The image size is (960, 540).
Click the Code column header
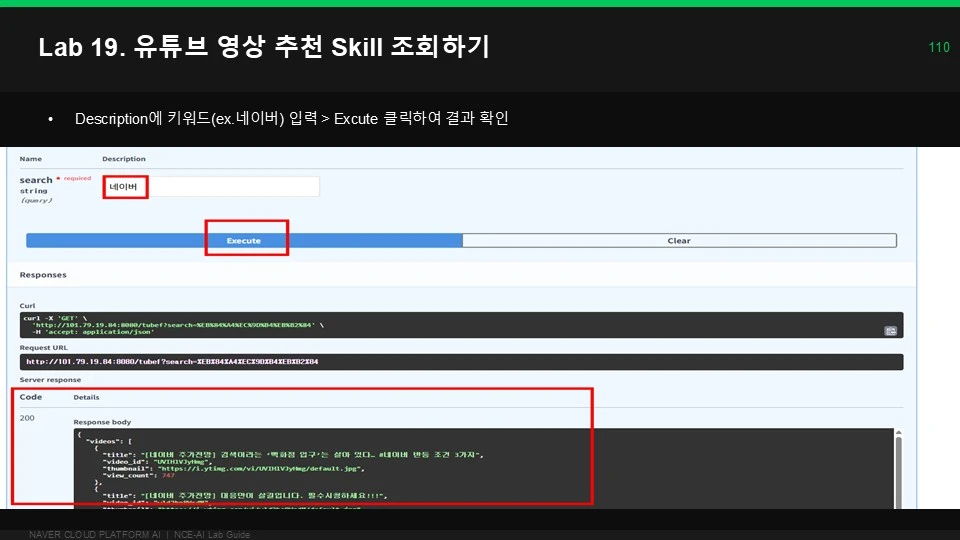coord(31,397)
